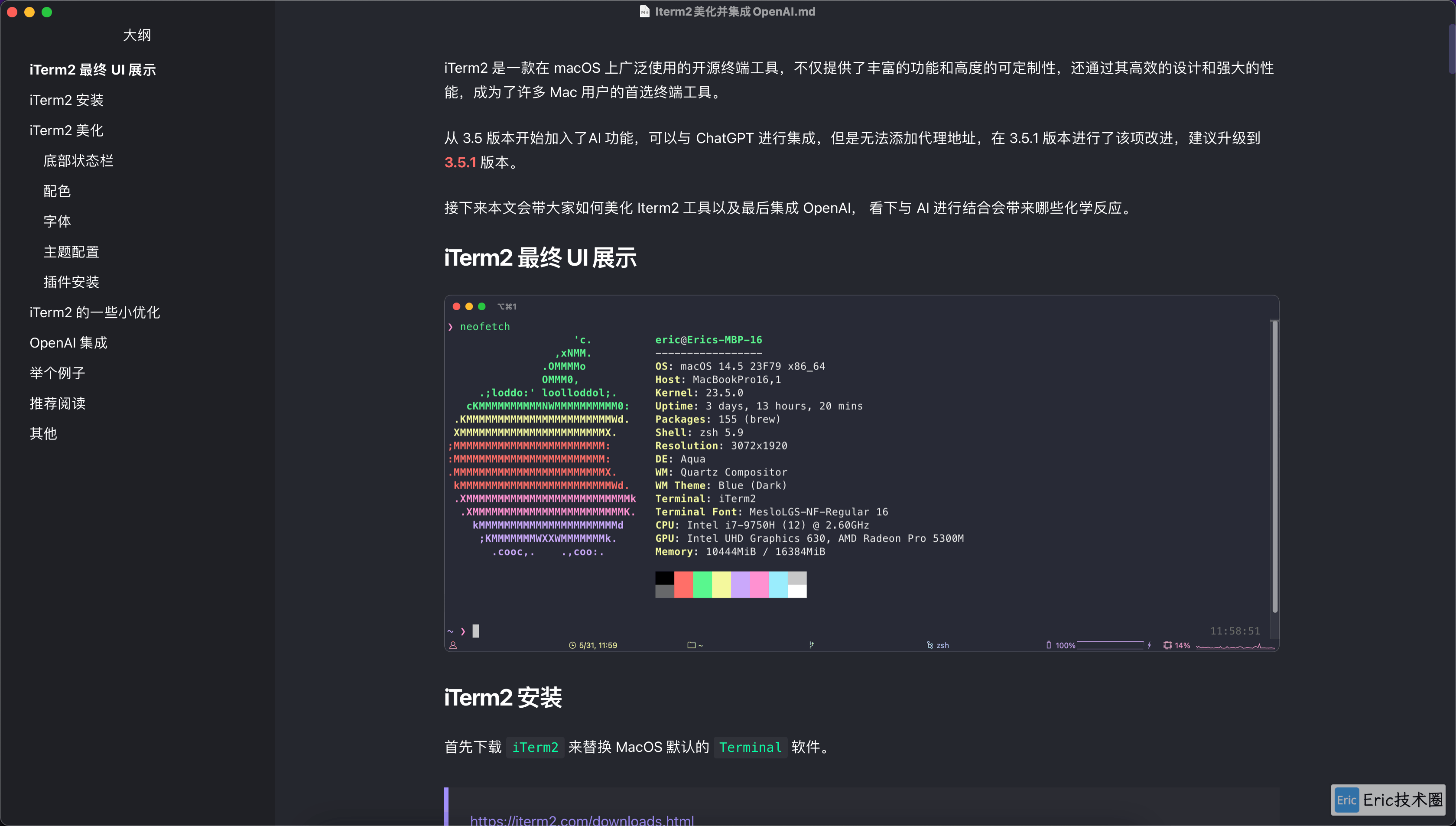Click the 11:58:51 timestamp in terminal image
Screen dimensions: 1456x826
click(1235, 631)
